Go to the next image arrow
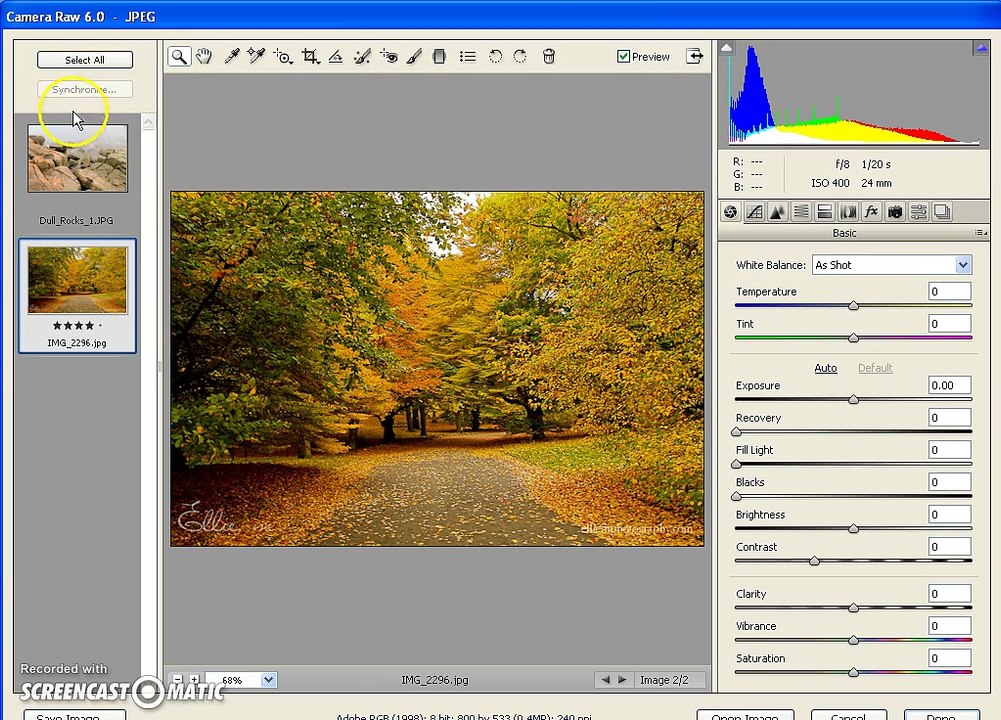This screenshot has width=1001, height=720. click(x=622, y=680)
